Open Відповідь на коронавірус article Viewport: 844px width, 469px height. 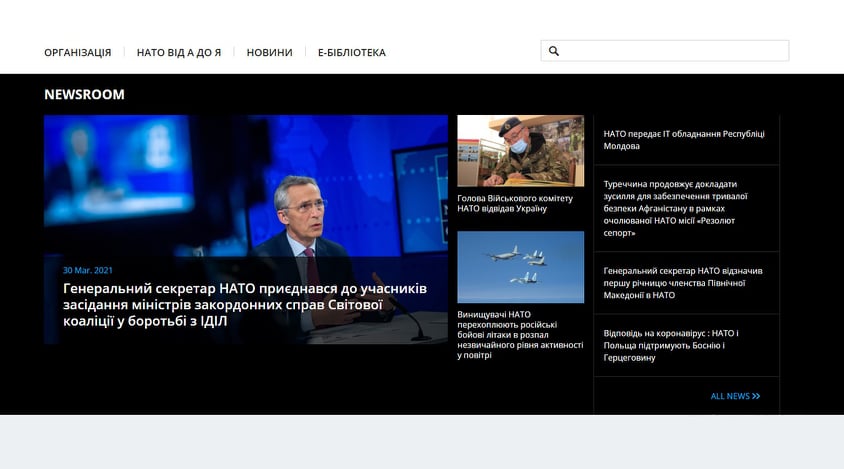click(671, 345)
